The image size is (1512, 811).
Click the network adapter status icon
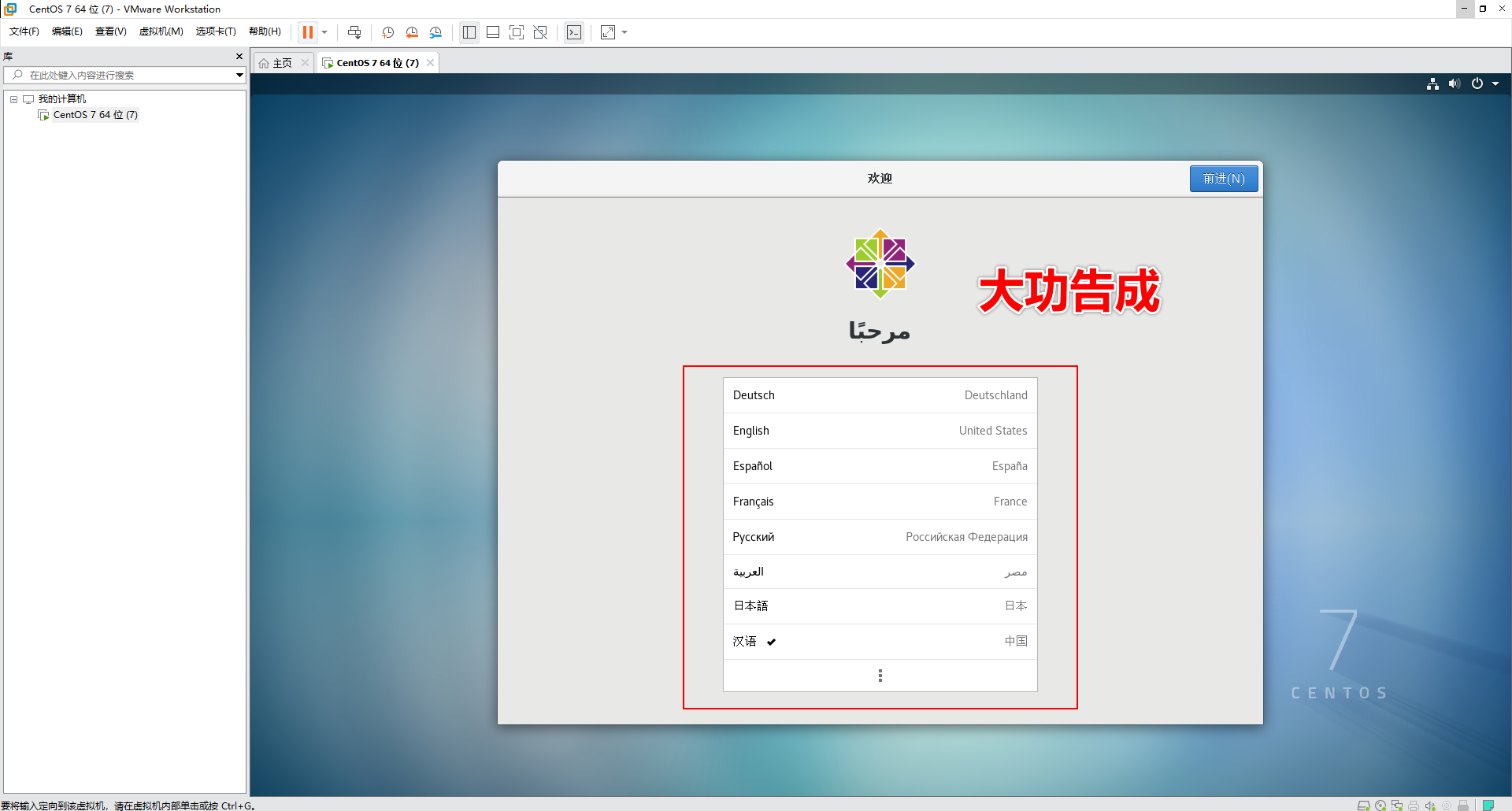[1397, 805]
